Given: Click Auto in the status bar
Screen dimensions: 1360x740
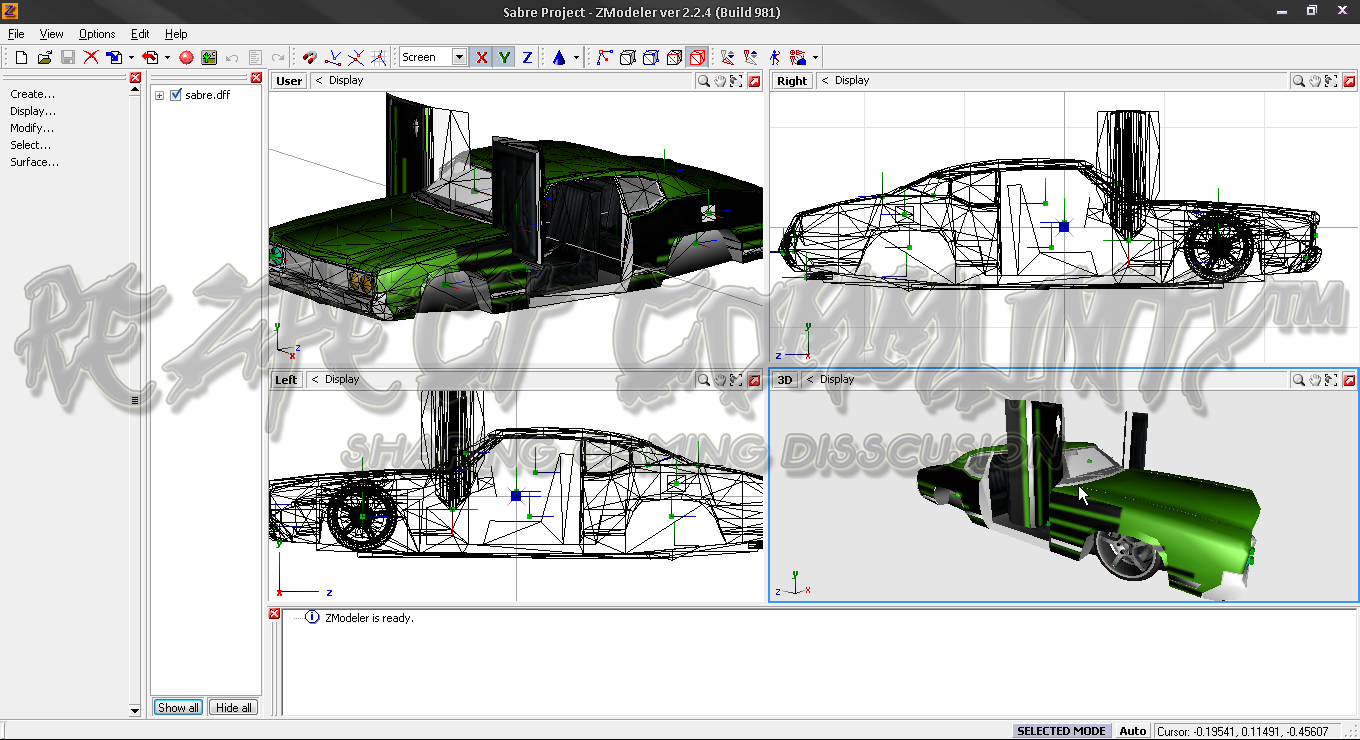Looking at the screenshot, I should click(1133, 731).
